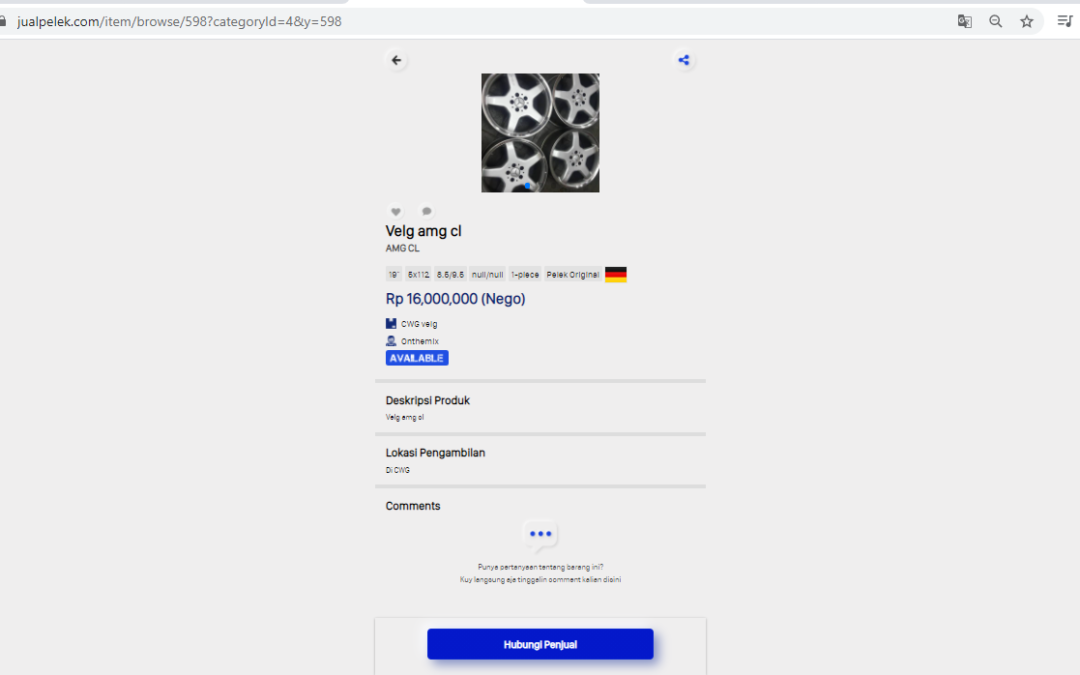
Task: Open the zoom magnifier icon in address bar
Action: pyautogui.click(x=996, y=21)
